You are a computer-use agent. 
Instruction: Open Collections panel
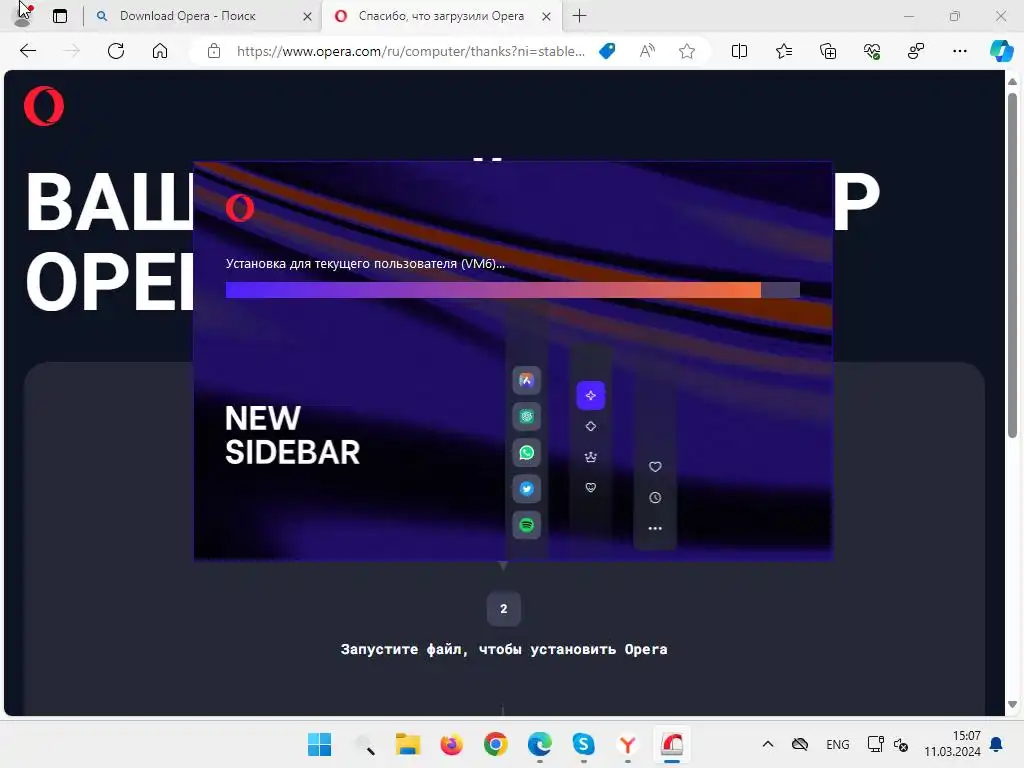(827, 51)
